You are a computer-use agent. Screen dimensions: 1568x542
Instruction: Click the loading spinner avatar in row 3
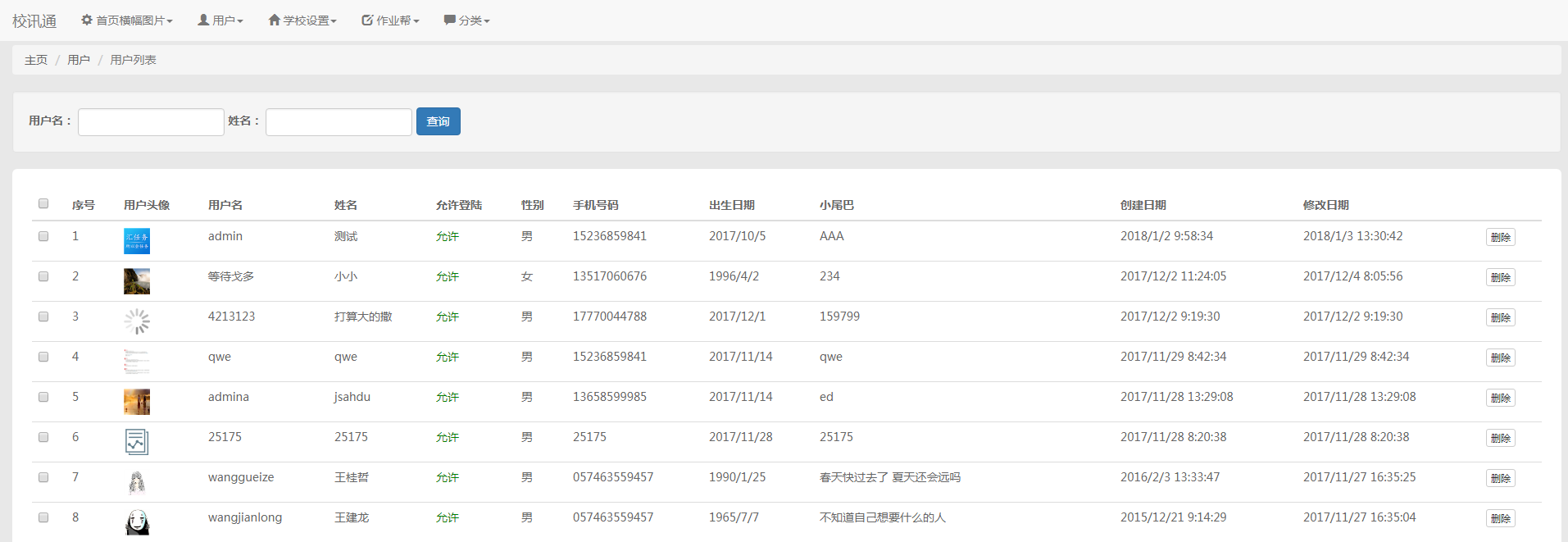click(137, 321)
